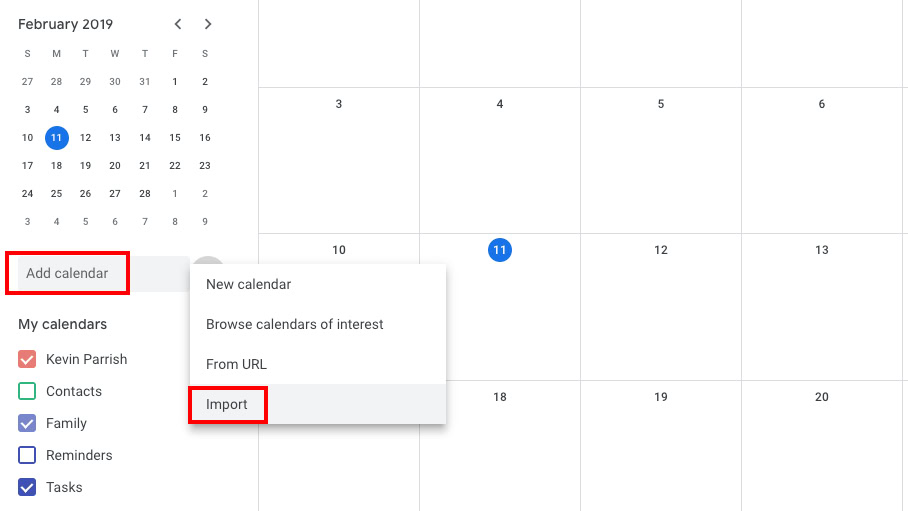The image size is (908, 511).
Task: Click the February 2019 month label
Action: point(66,24)
